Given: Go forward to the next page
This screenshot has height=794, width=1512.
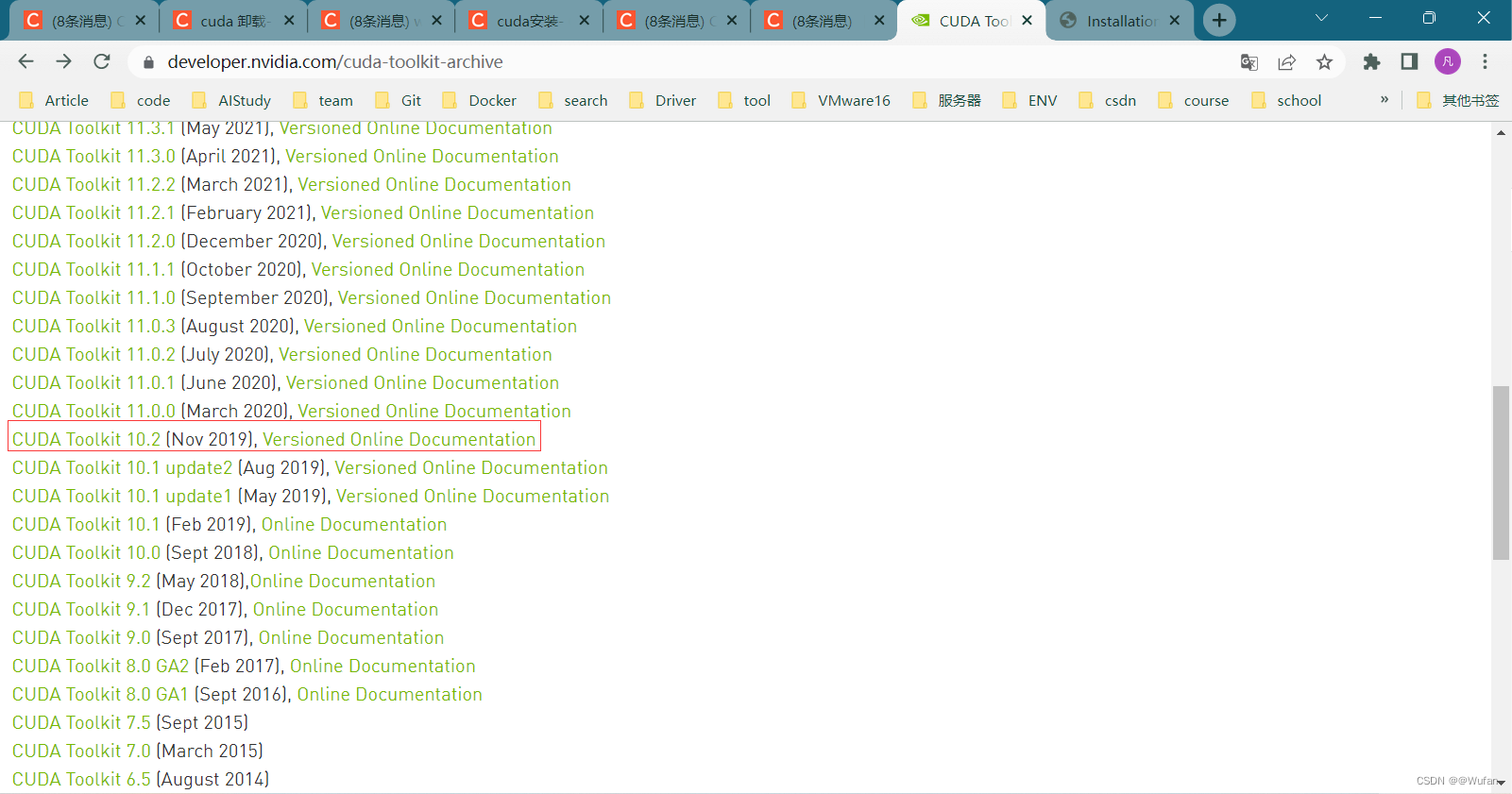Looking at the screenshot, I should [x=63, y=61].
